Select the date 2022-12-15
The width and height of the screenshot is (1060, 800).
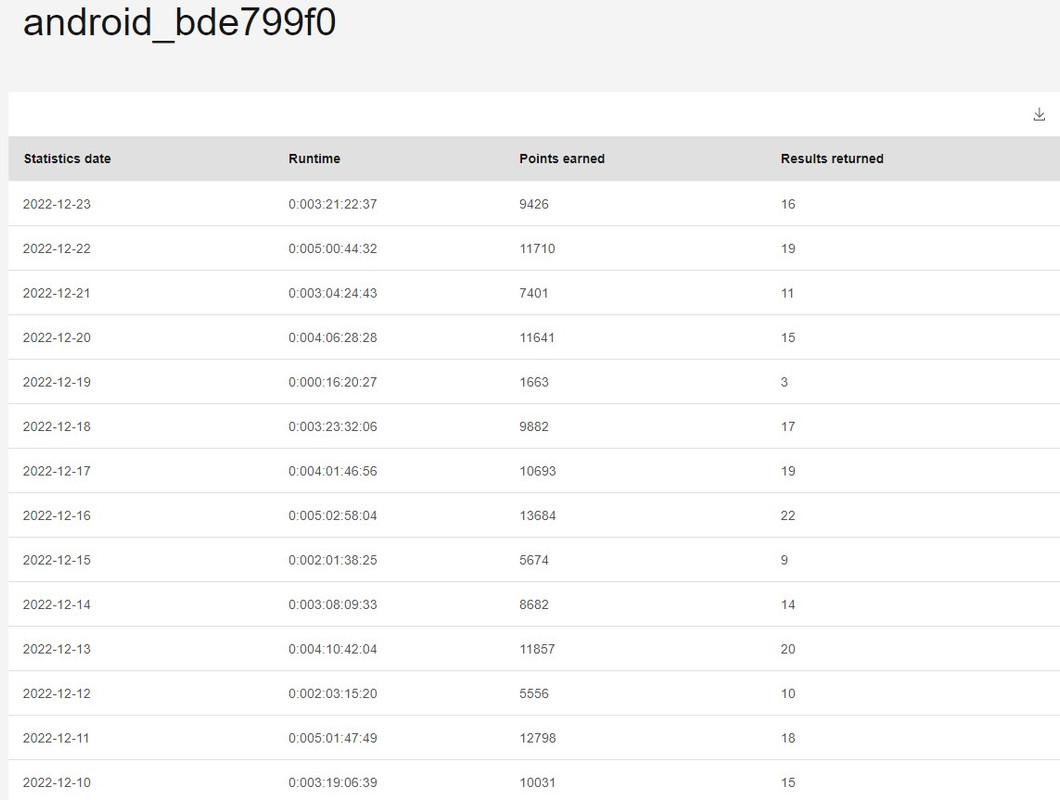point(57,560)
